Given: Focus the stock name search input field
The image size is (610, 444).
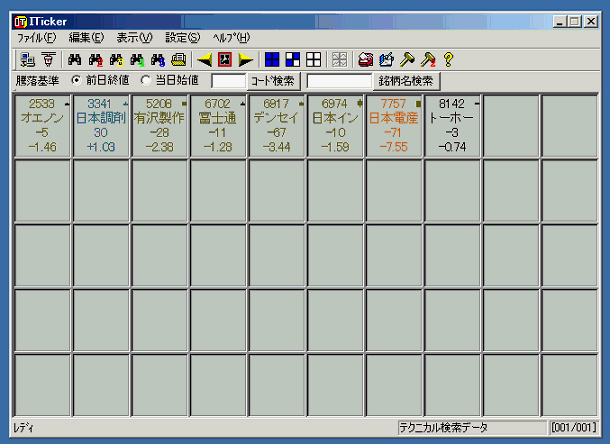Looking at the screenshot, I should click(339, 81).
